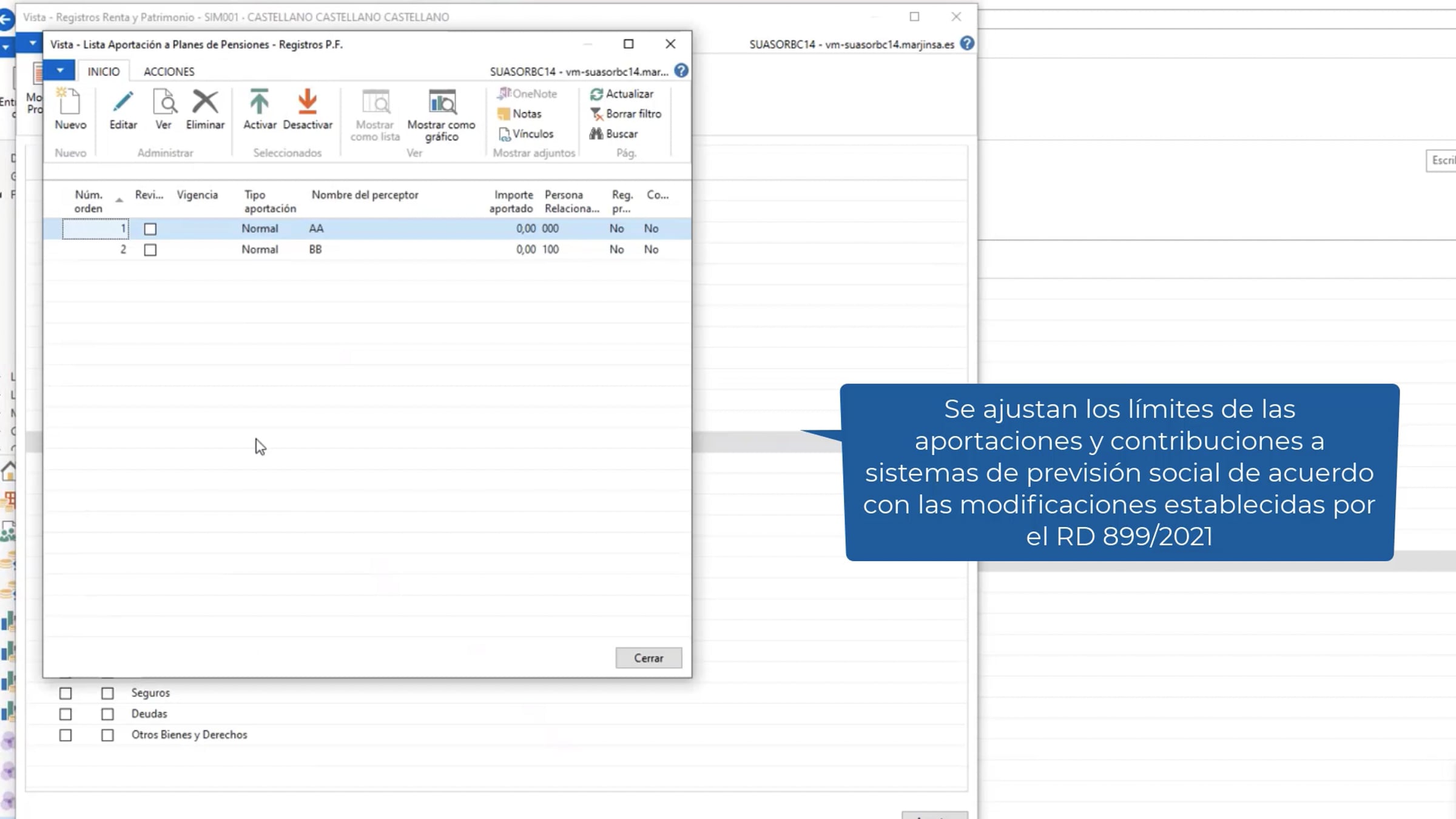Close the Lista Aportación window

click(670, 44)
